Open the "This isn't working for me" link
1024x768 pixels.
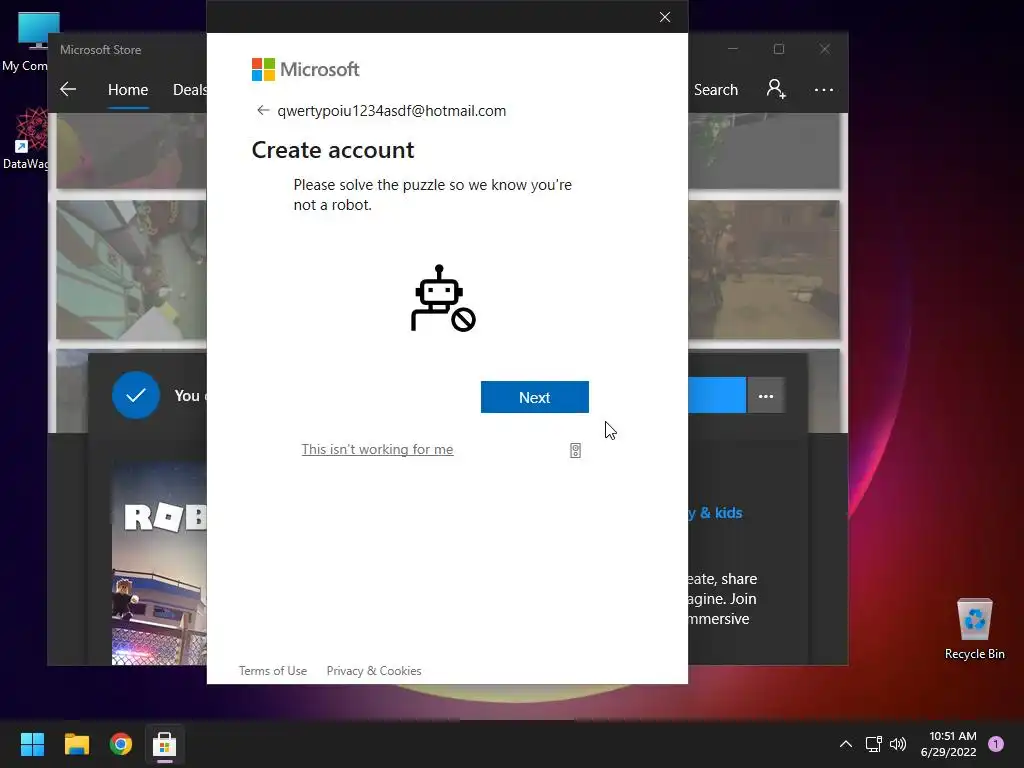point(377,449)
